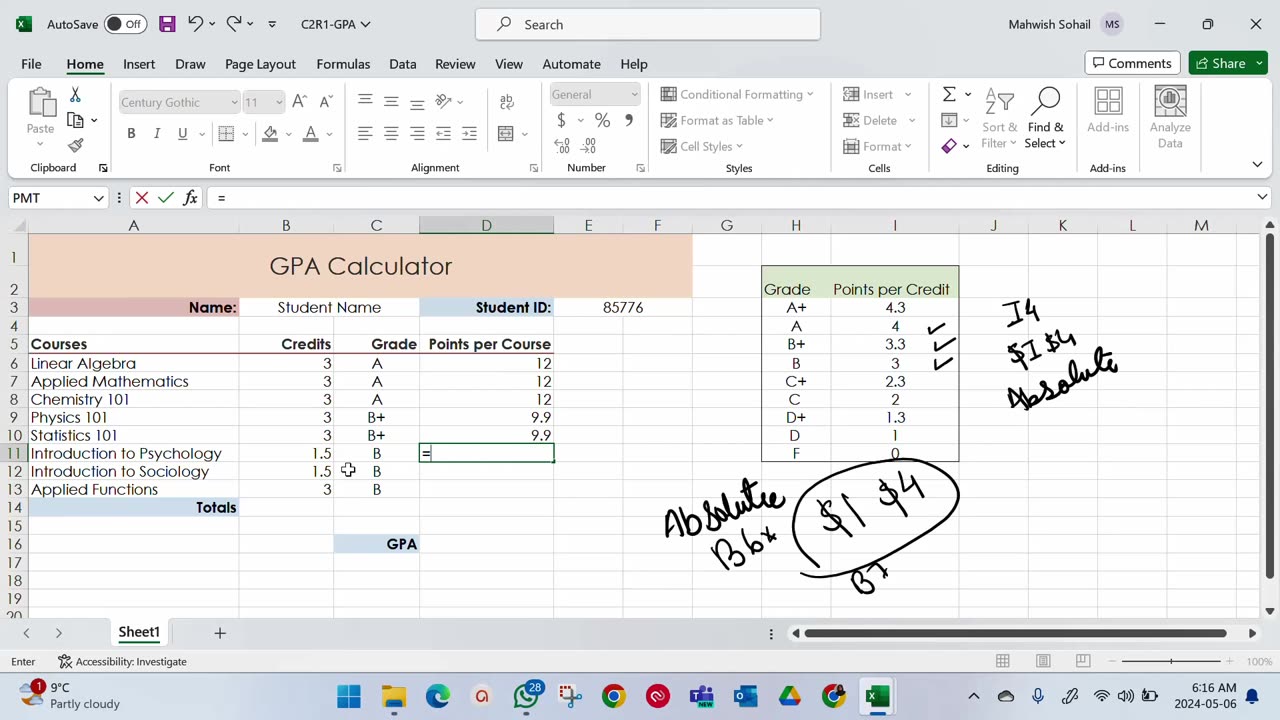Click the Copy icon in Clipboard group
This screenshot has width=1280, height=720.
point(75,120)
